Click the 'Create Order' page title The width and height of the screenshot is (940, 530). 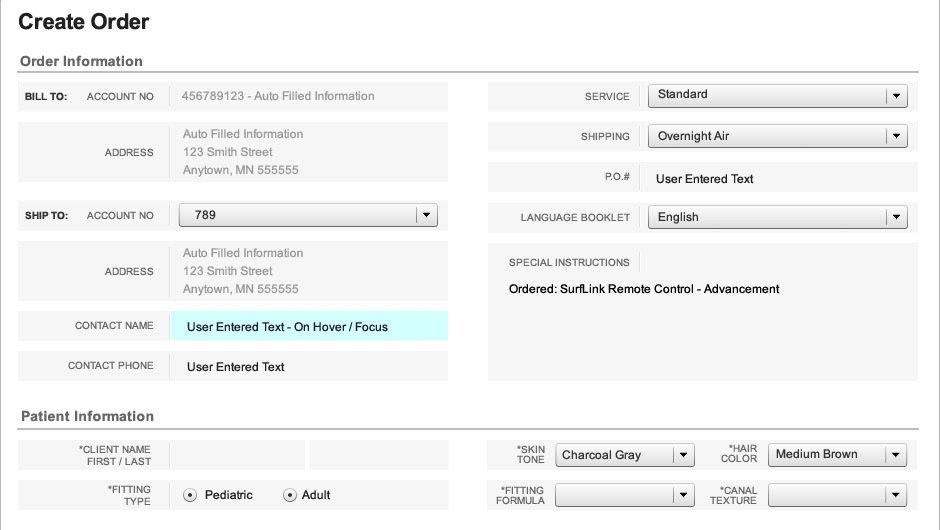tap(84, 22)
